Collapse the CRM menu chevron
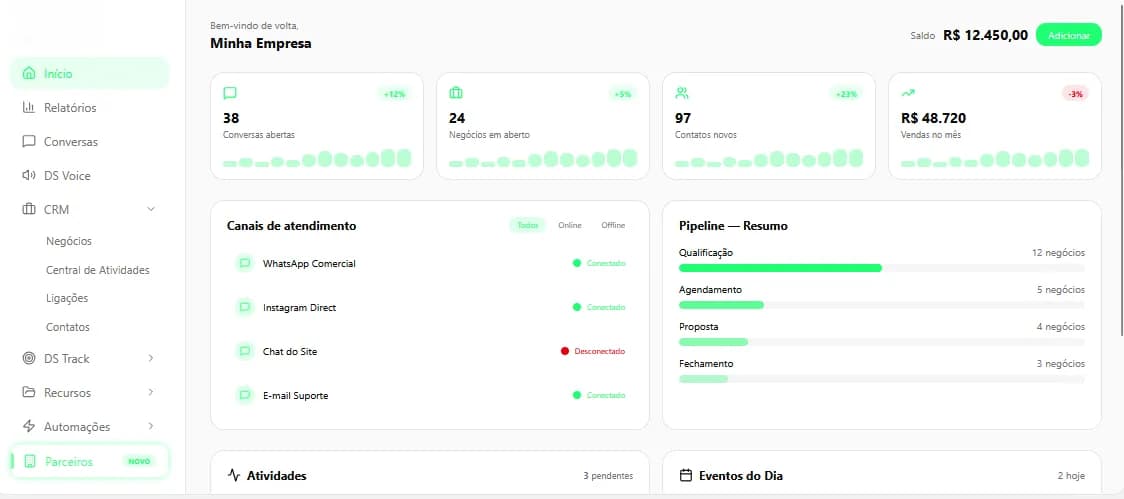The image size is (1124, 499). coord(151,209)
